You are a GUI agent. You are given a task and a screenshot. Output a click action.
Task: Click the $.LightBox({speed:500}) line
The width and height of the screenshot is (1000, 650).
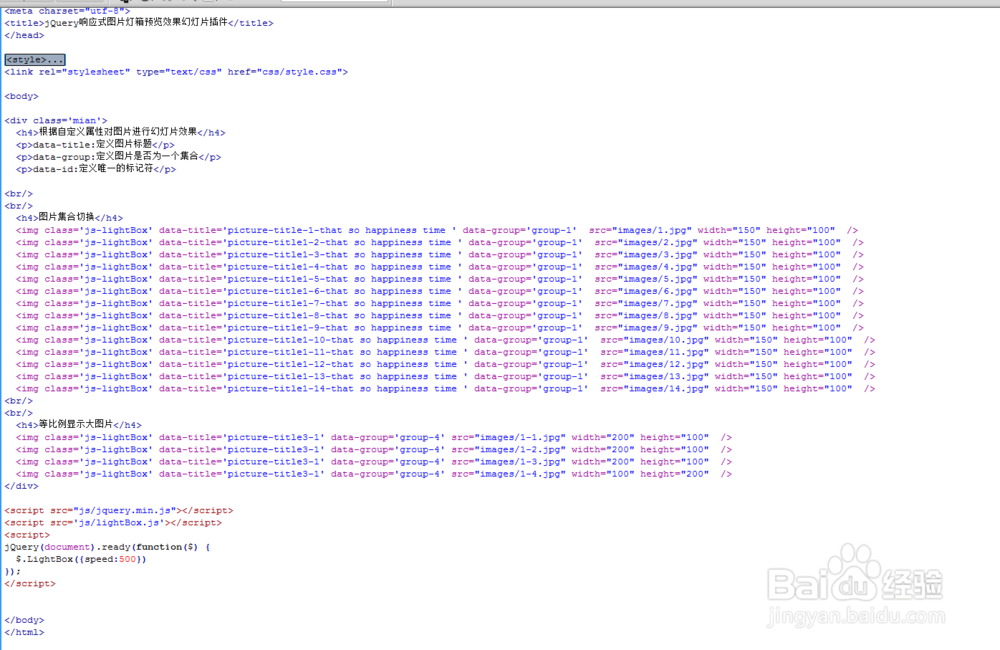[x=81, y=559]
